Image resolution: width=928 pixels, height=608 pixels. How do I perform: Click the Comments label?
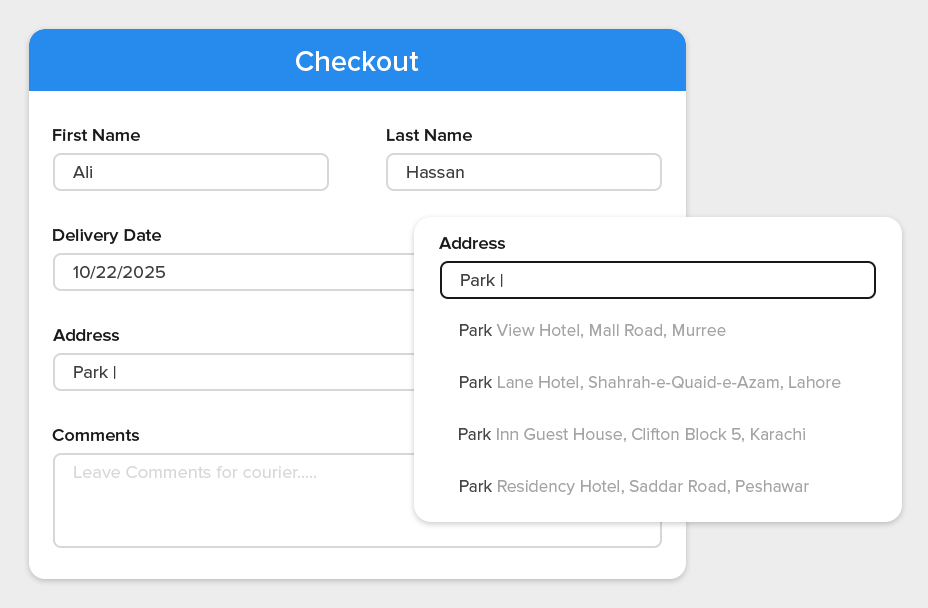[x=96, y=435]
